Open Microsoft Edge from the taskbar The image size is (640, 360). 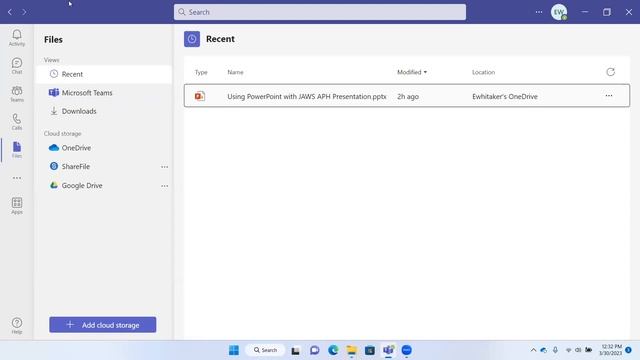pos(333,350)
